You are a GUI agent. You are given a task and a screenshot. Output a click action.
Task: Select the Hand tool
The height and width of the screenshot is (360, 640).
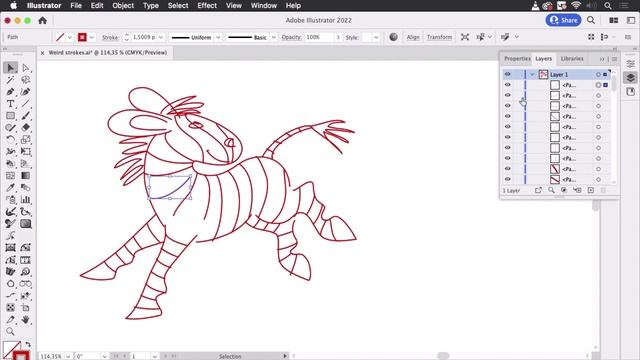(x=26, y=320)
